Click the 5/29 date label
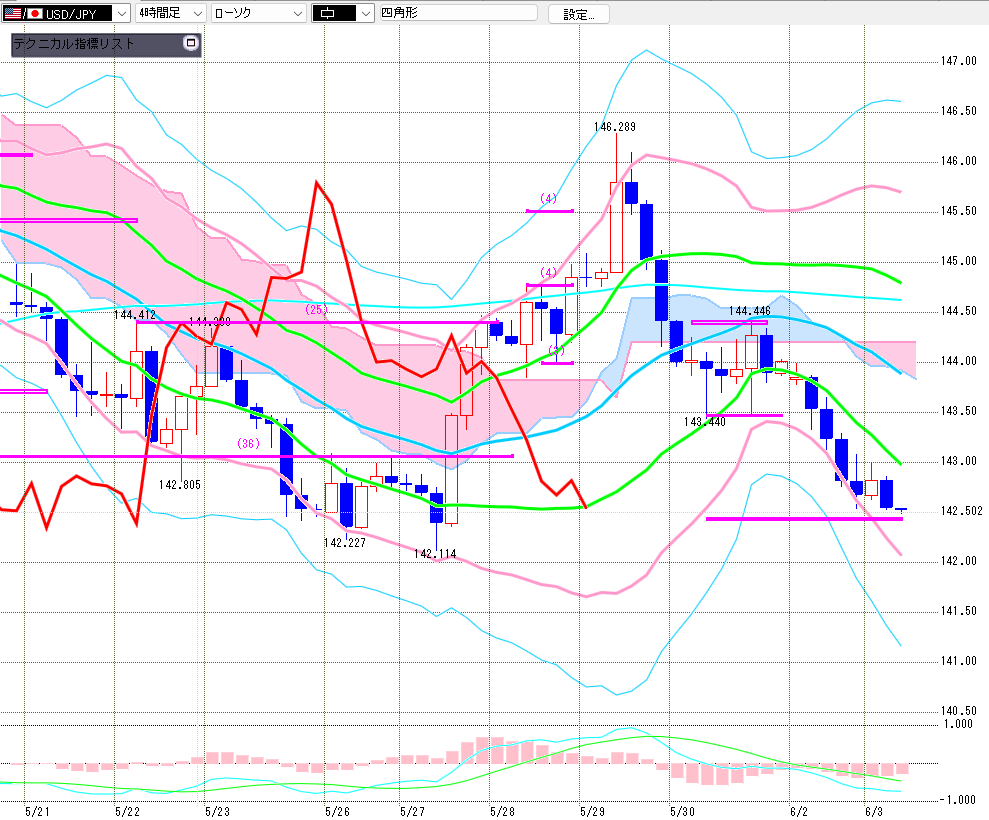Image resolution: width=989 pixels, height=820 pixels. [593, 811]
